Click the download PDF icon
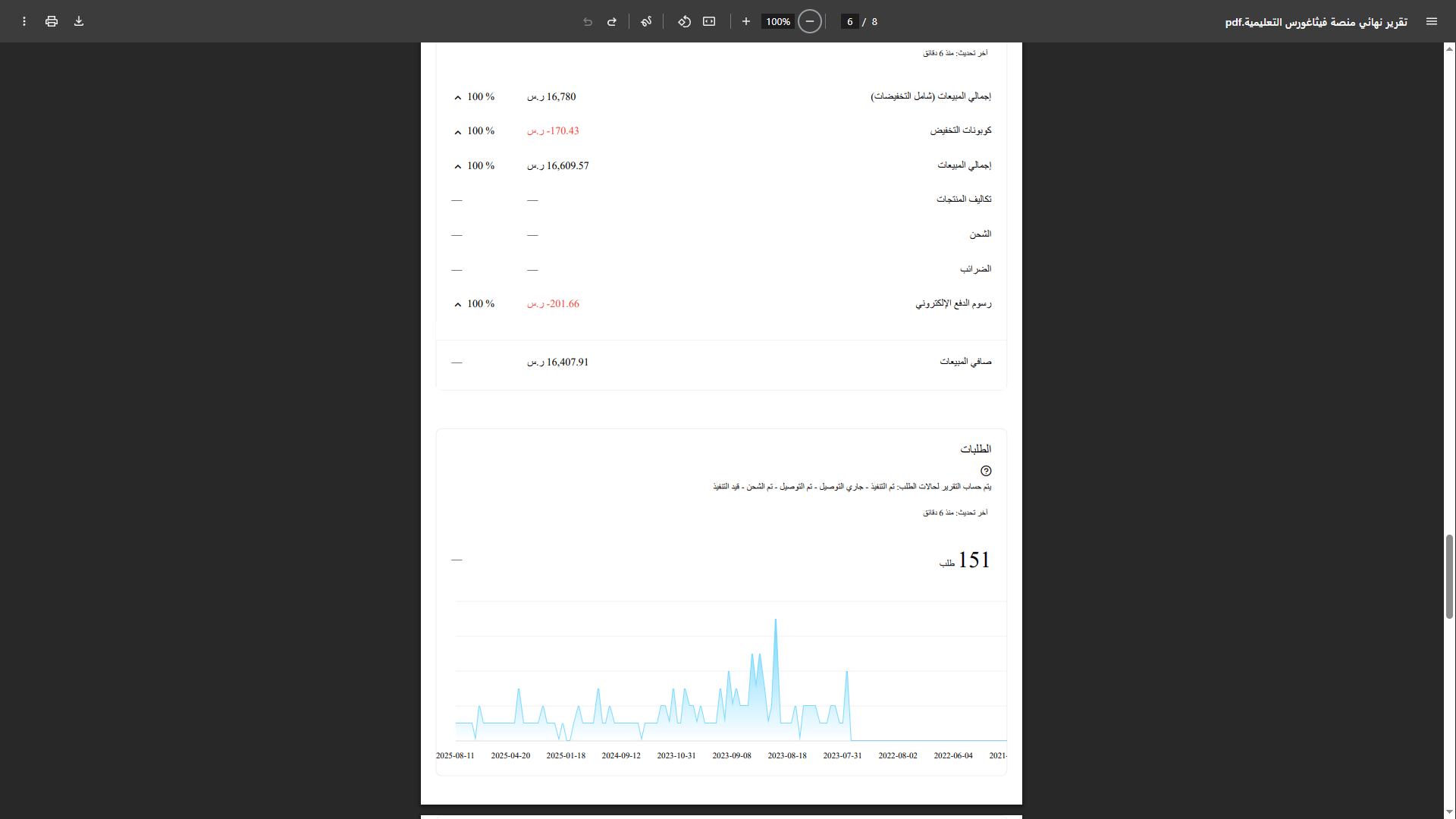This screenshot has width=1456, height=819. [x=79, y=21]
